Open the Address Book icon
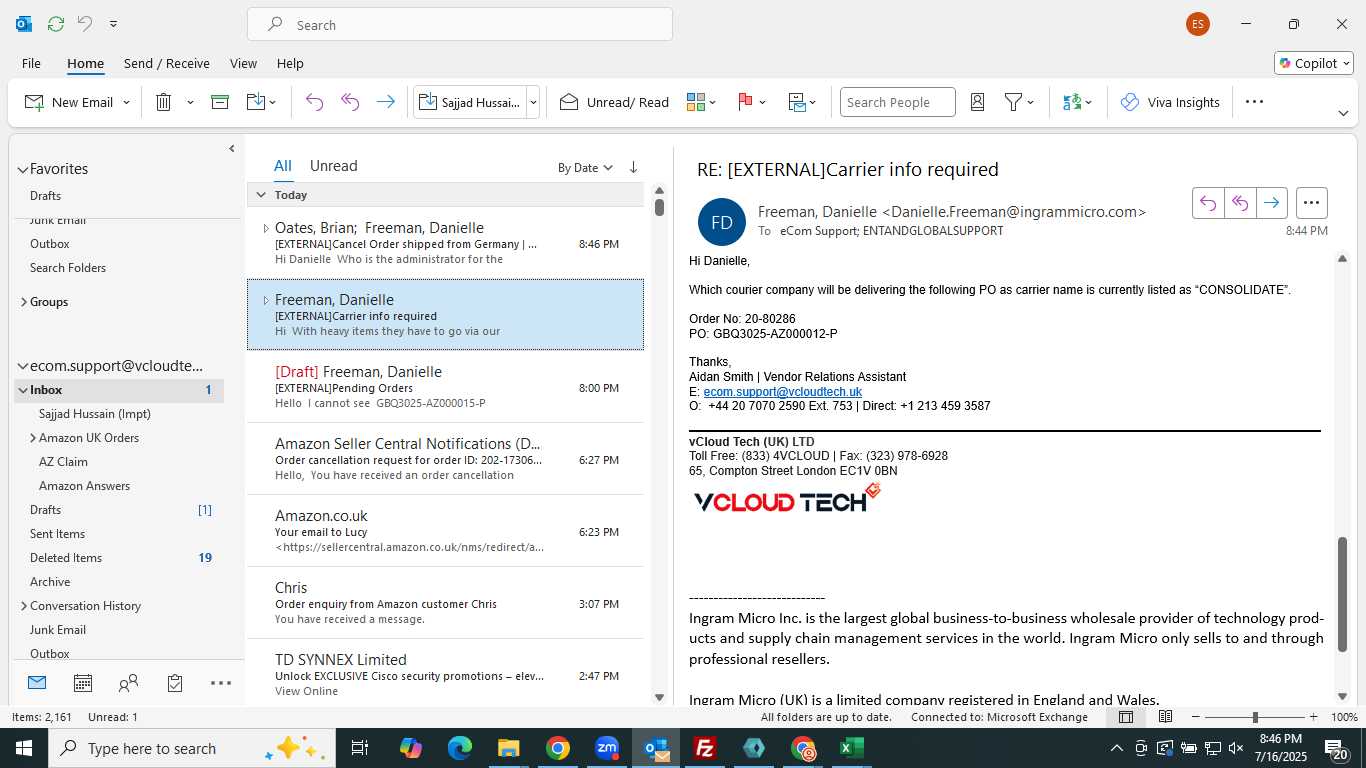 pyautogui.click(x=978, y=102)
